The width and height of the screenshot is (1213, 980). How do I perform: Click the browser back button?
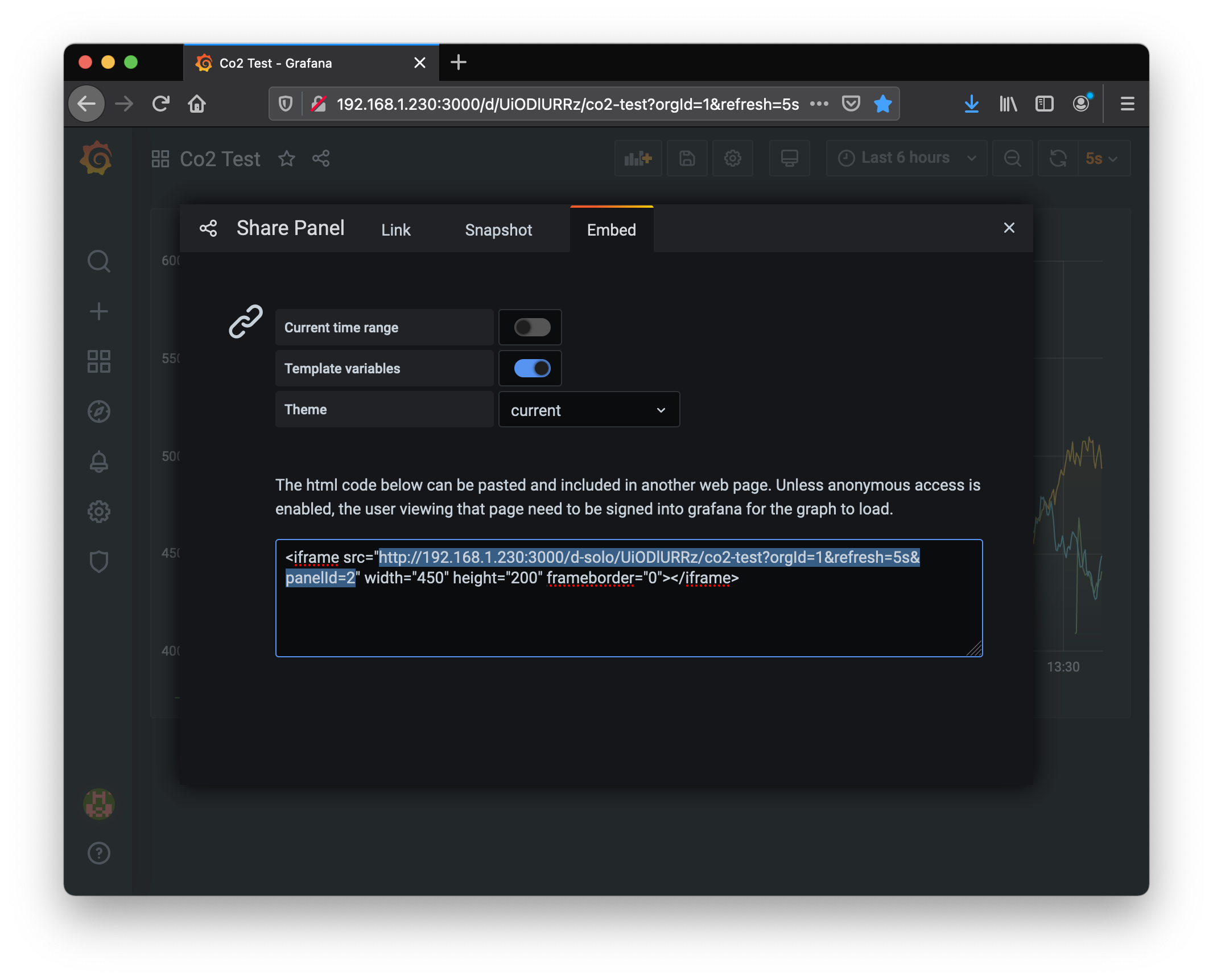pos(87,104)
